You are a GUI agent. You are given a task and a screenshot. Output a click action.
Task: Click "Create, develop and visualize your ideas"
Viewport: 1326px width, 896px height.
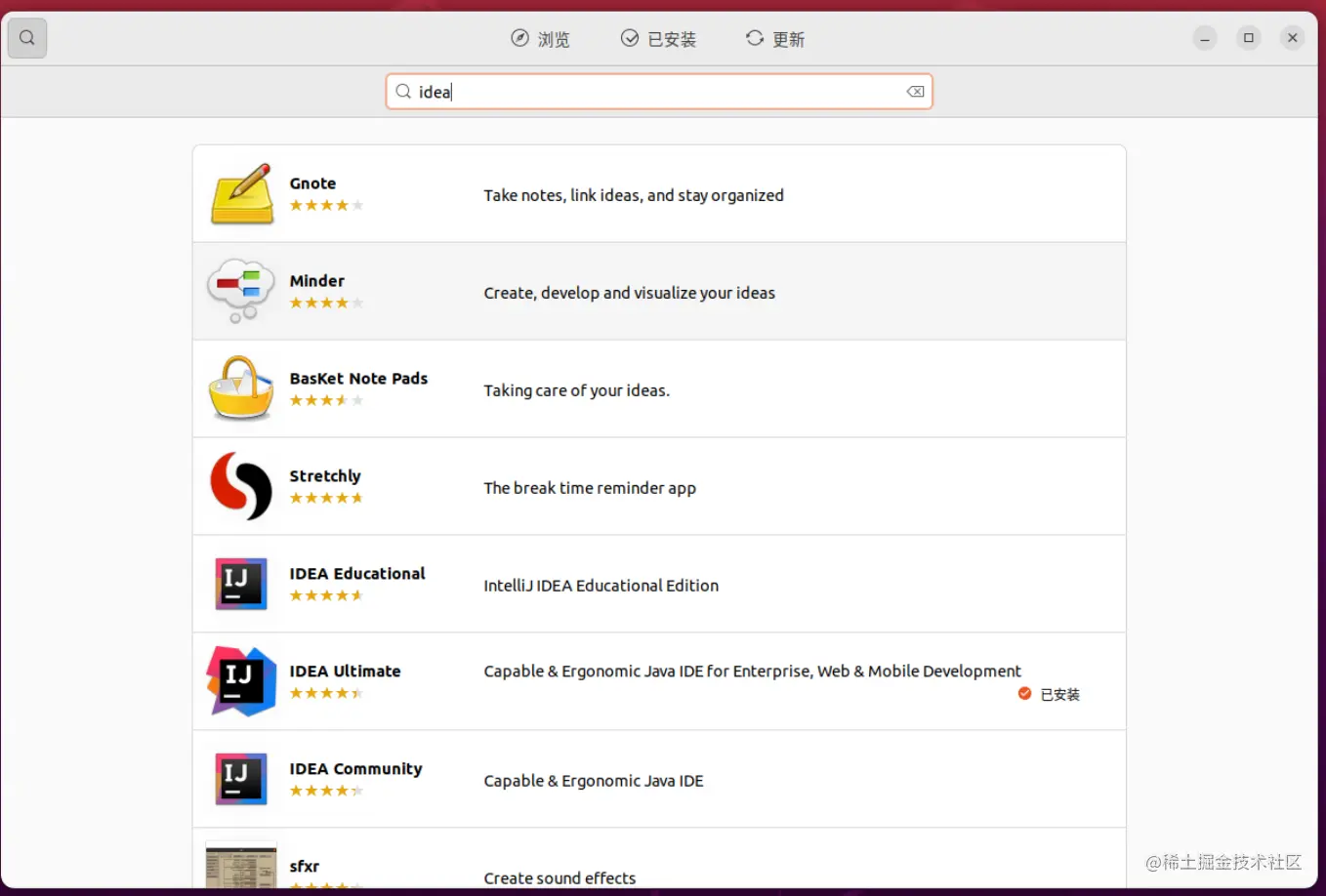point(629,293)
